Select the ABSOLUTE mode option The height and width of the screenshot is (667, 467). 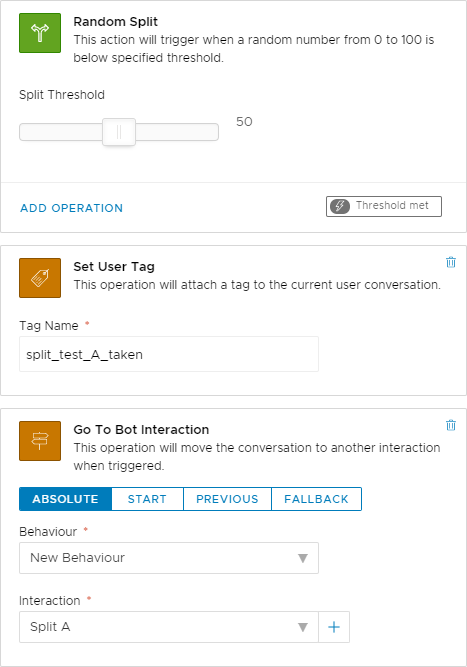click(65, 499)
